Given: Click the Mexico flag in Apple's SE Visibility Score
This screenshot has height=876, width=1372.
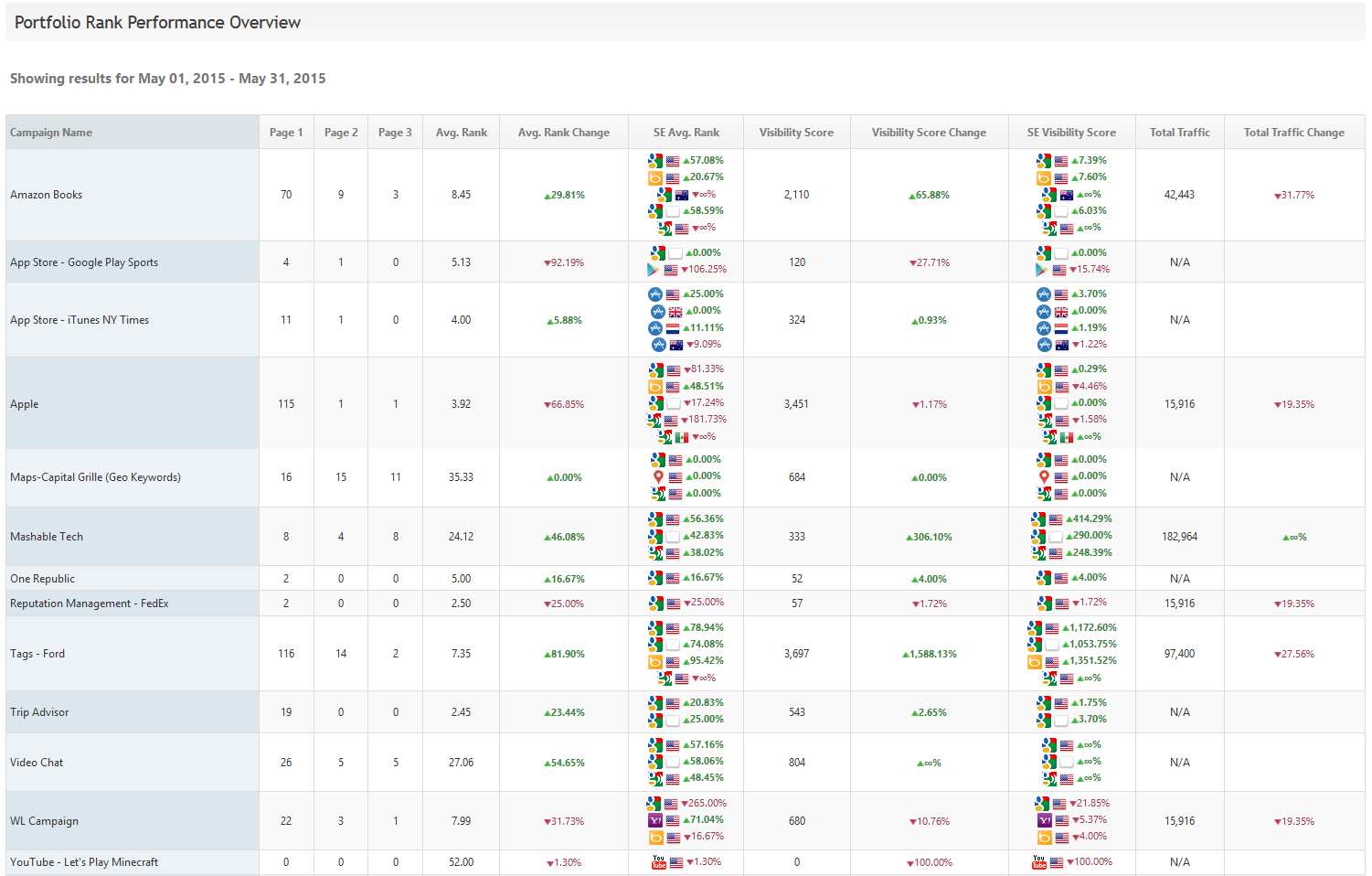Looking at the screenshot, I should tap(1066, 437).
